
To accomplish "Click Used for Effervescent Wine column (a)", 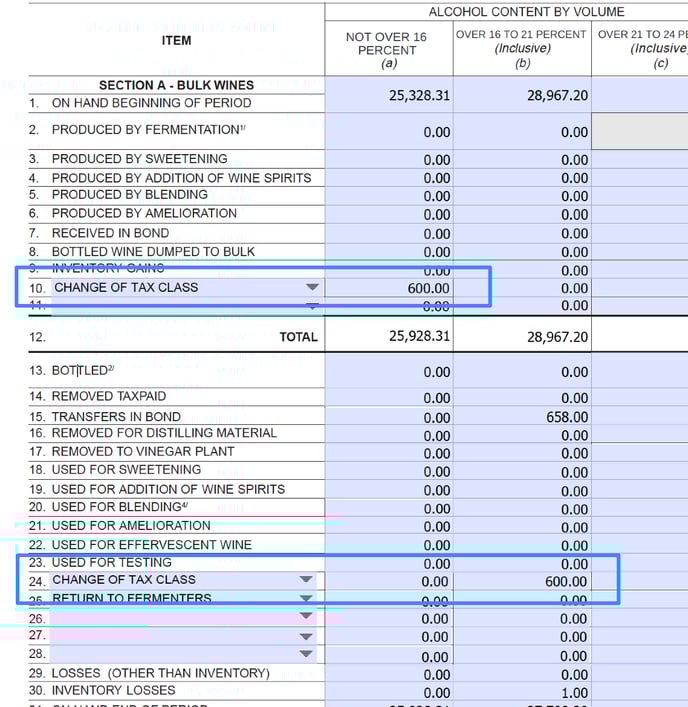I will pyautogui.click(x=389, y=545).
